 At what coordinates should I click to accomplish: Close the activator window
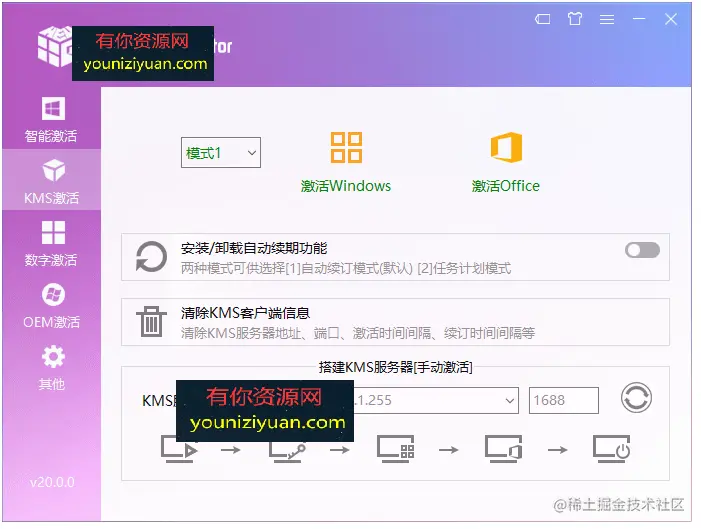tap(671, 19)
